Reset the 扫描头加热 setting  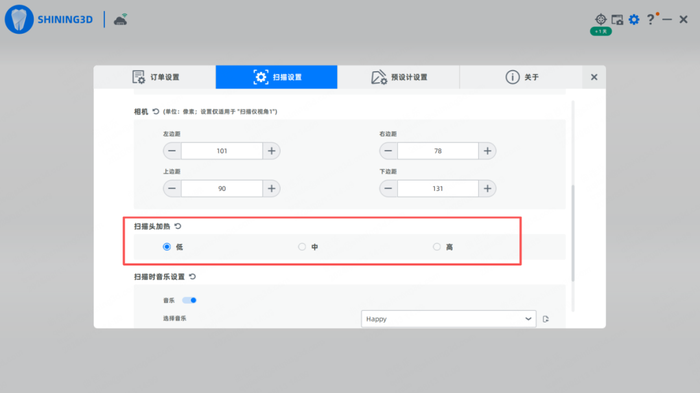[x=178, y=226]
